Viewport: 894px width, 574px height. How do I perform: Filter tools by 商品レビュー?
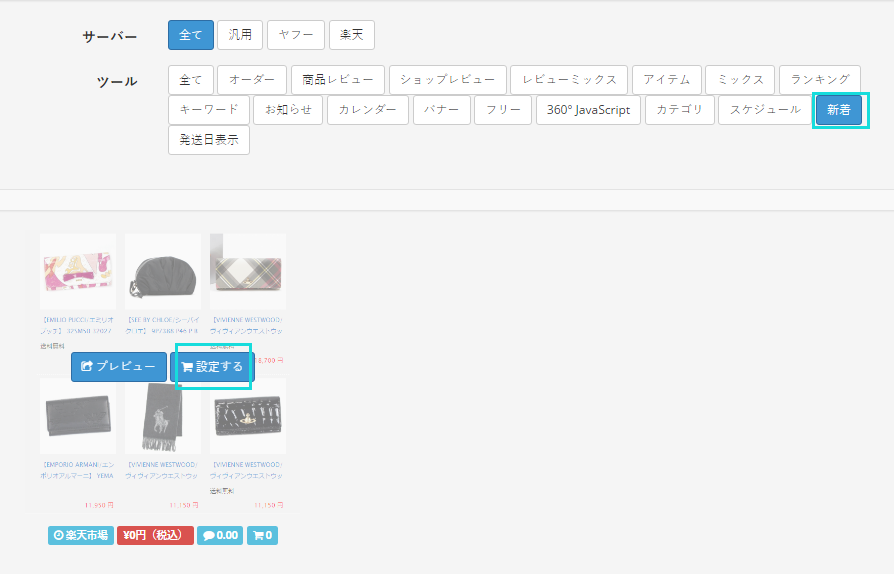(x=338, y=80)
